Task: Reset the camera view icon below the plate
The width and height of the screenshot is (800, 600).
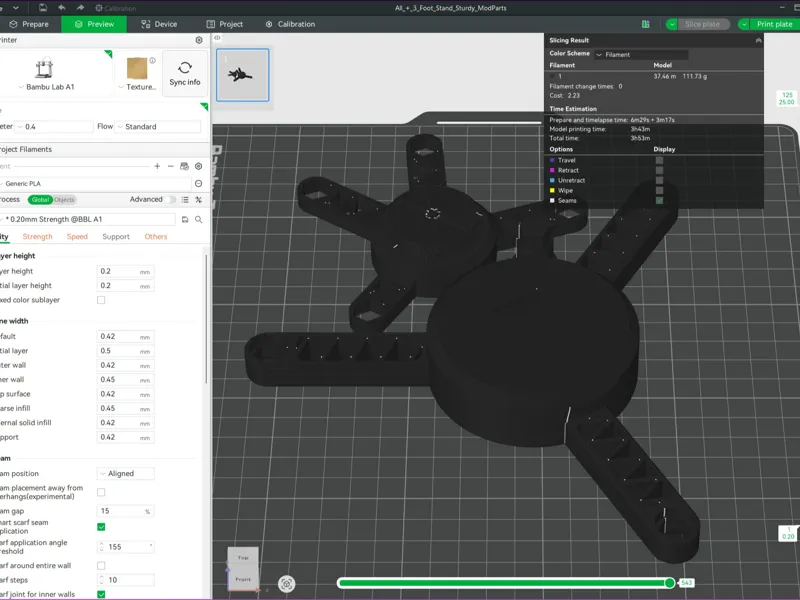Action: coord(286,584)
